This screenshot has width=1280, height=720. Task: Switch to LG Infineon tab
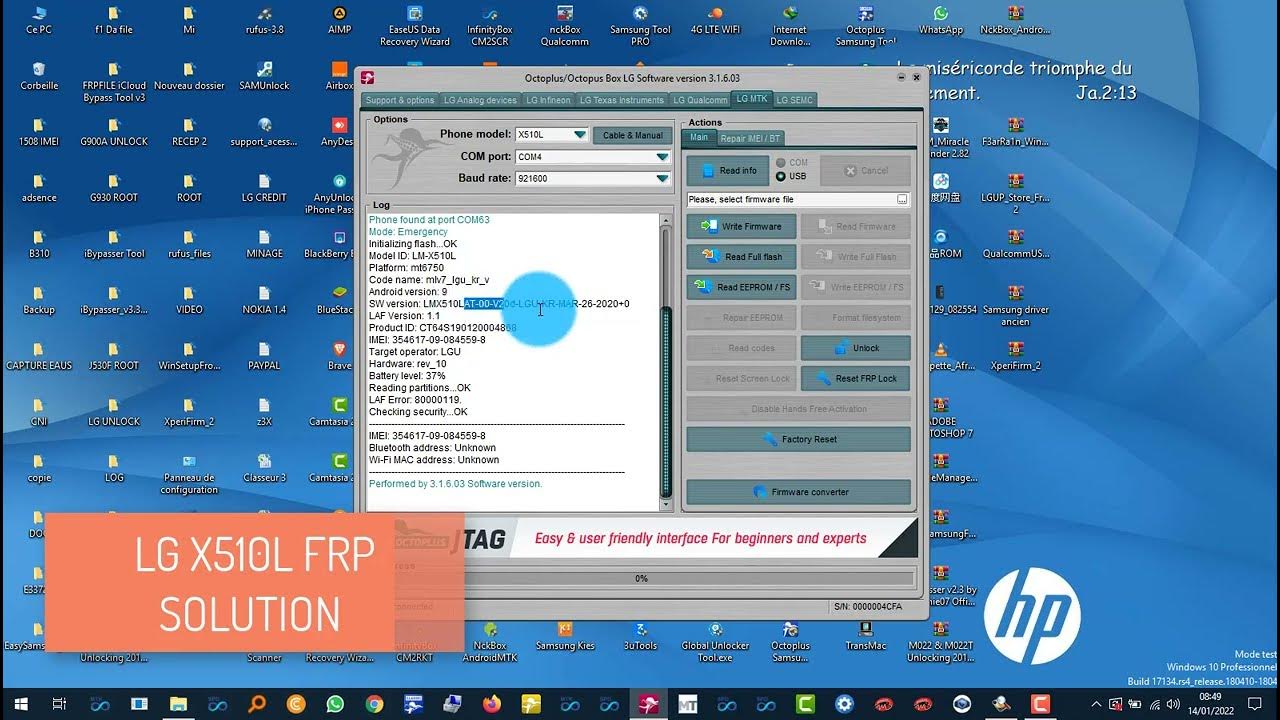(x=548, y=100)
